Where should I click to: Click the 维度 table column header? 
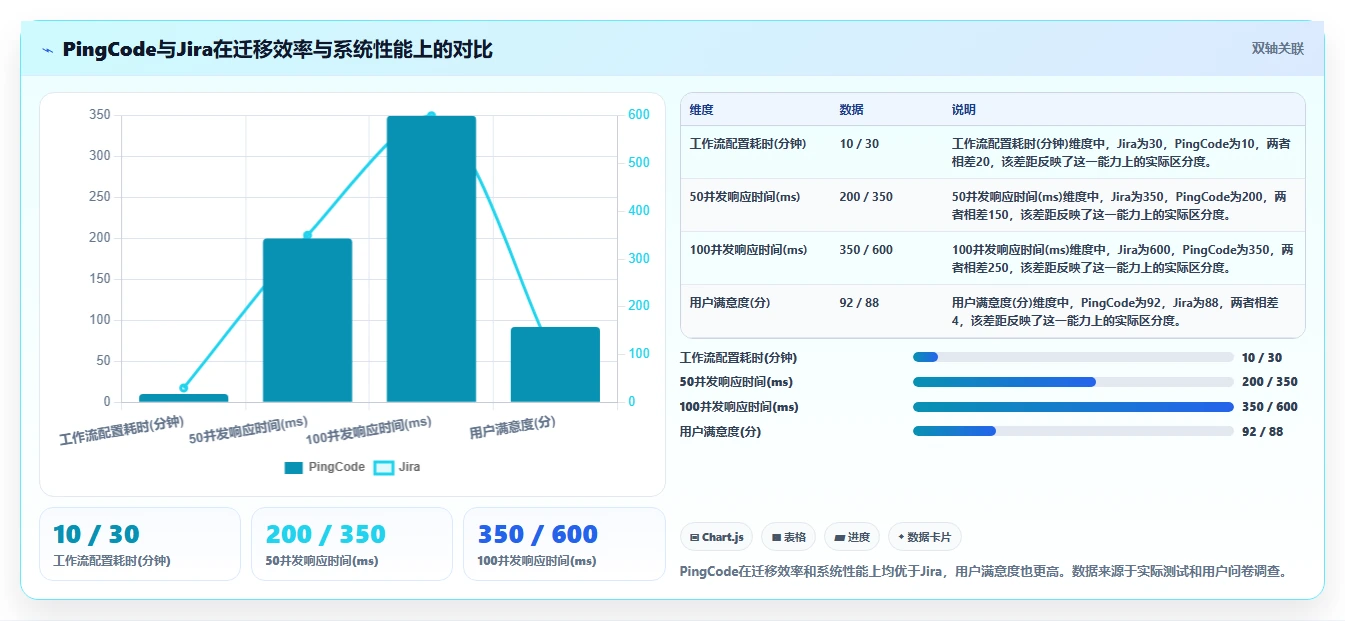click(x=702, y=110)
